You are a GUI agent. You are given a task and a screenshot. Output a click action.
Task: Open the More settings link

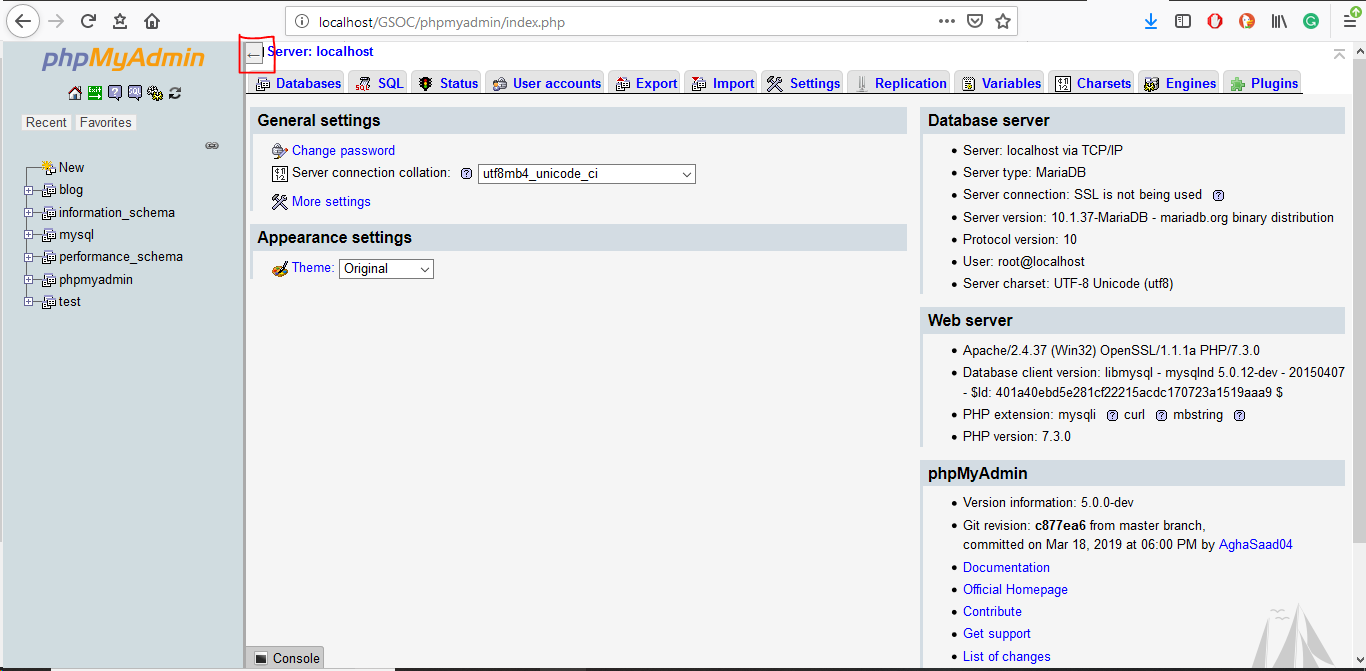(x=330, y=201)
